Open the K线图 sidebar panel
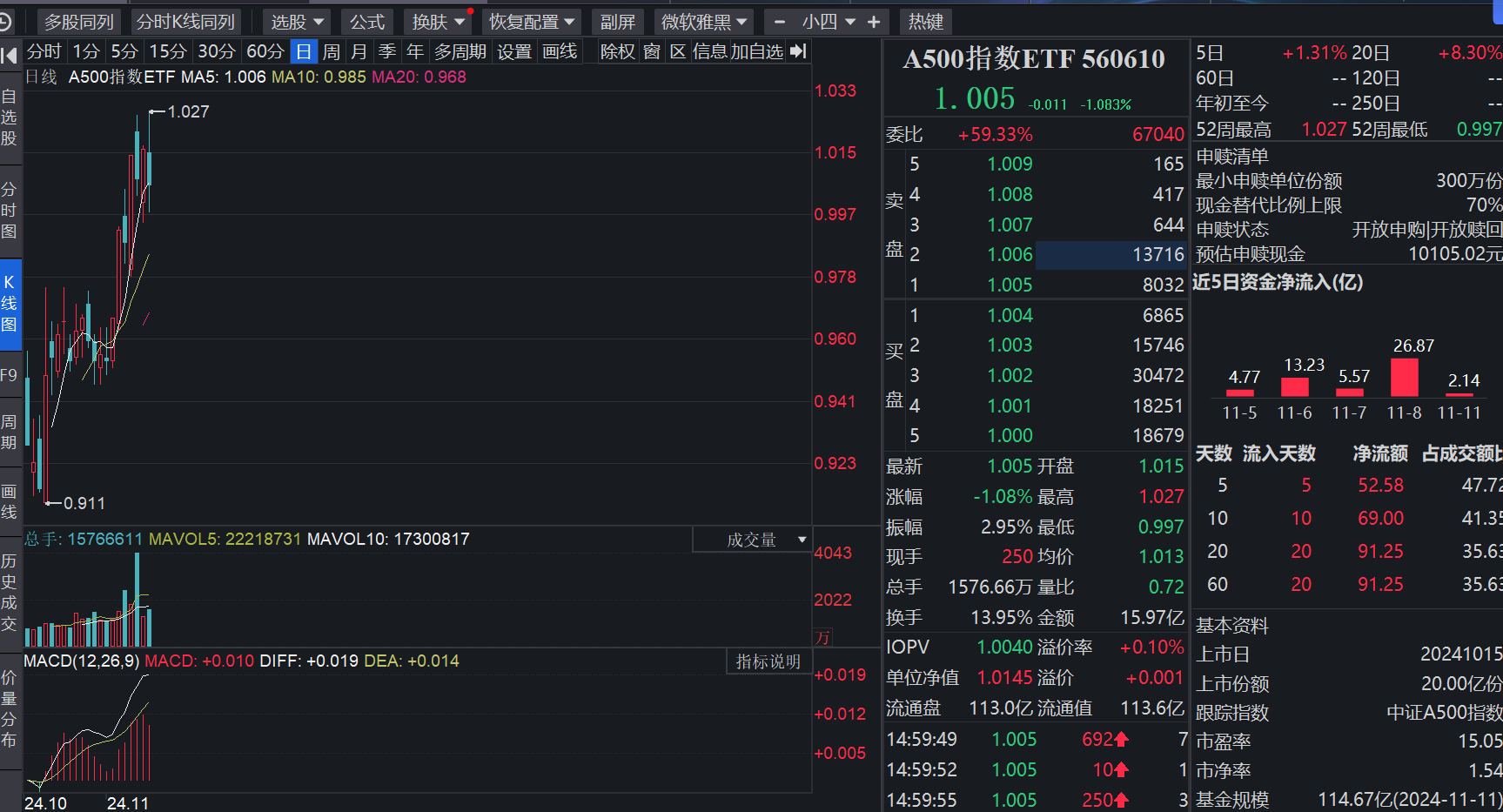1503x812 pixels. click(10, 304)
